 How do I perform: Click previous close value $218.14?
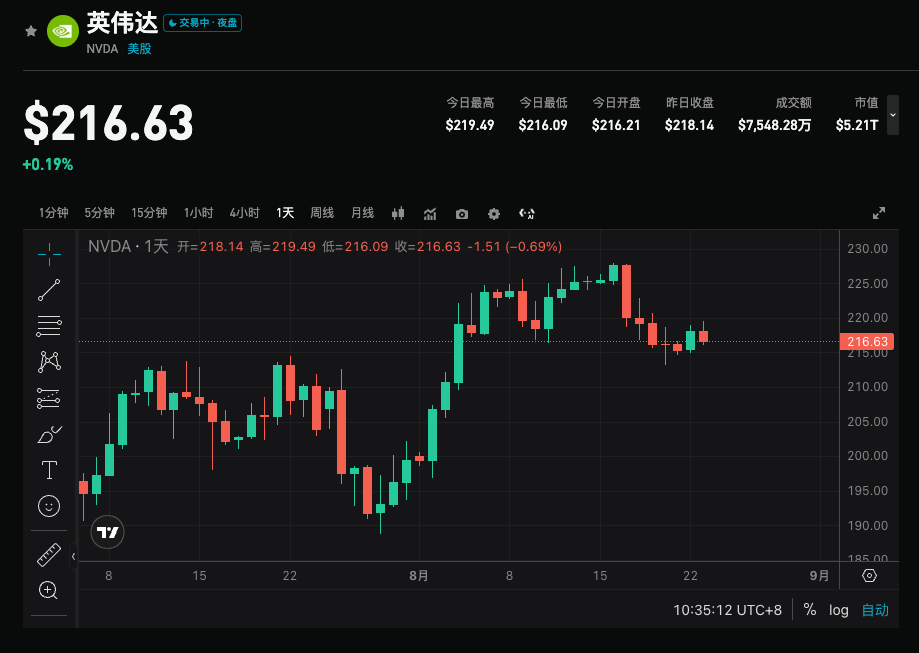pyautogui.click(x=689, y=125)
